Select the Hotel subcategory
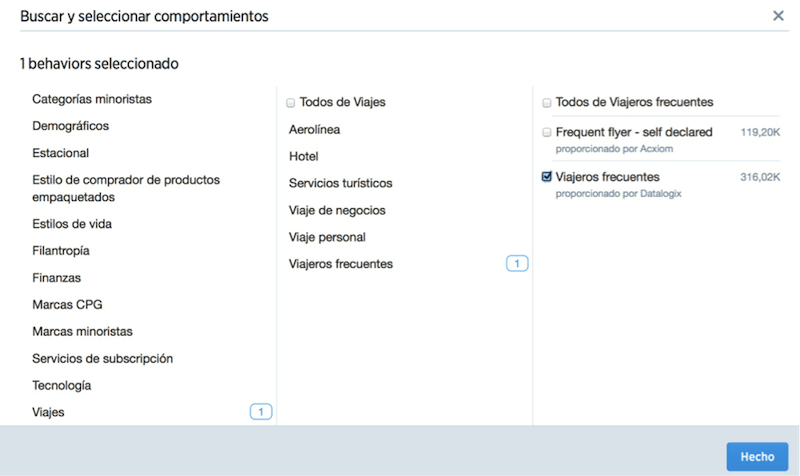Image resolution: width=800 pixels, height=476 pixels. click(x=303, y=157)
